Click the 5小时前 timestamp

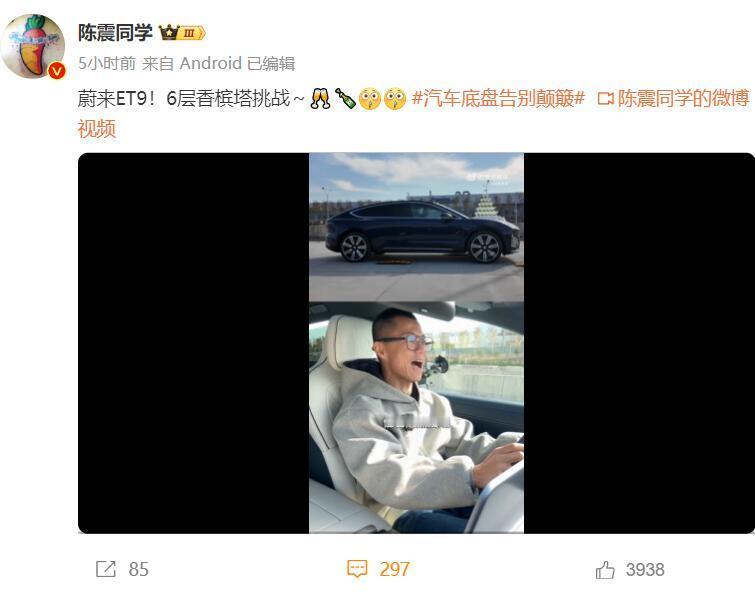[107, 63]
